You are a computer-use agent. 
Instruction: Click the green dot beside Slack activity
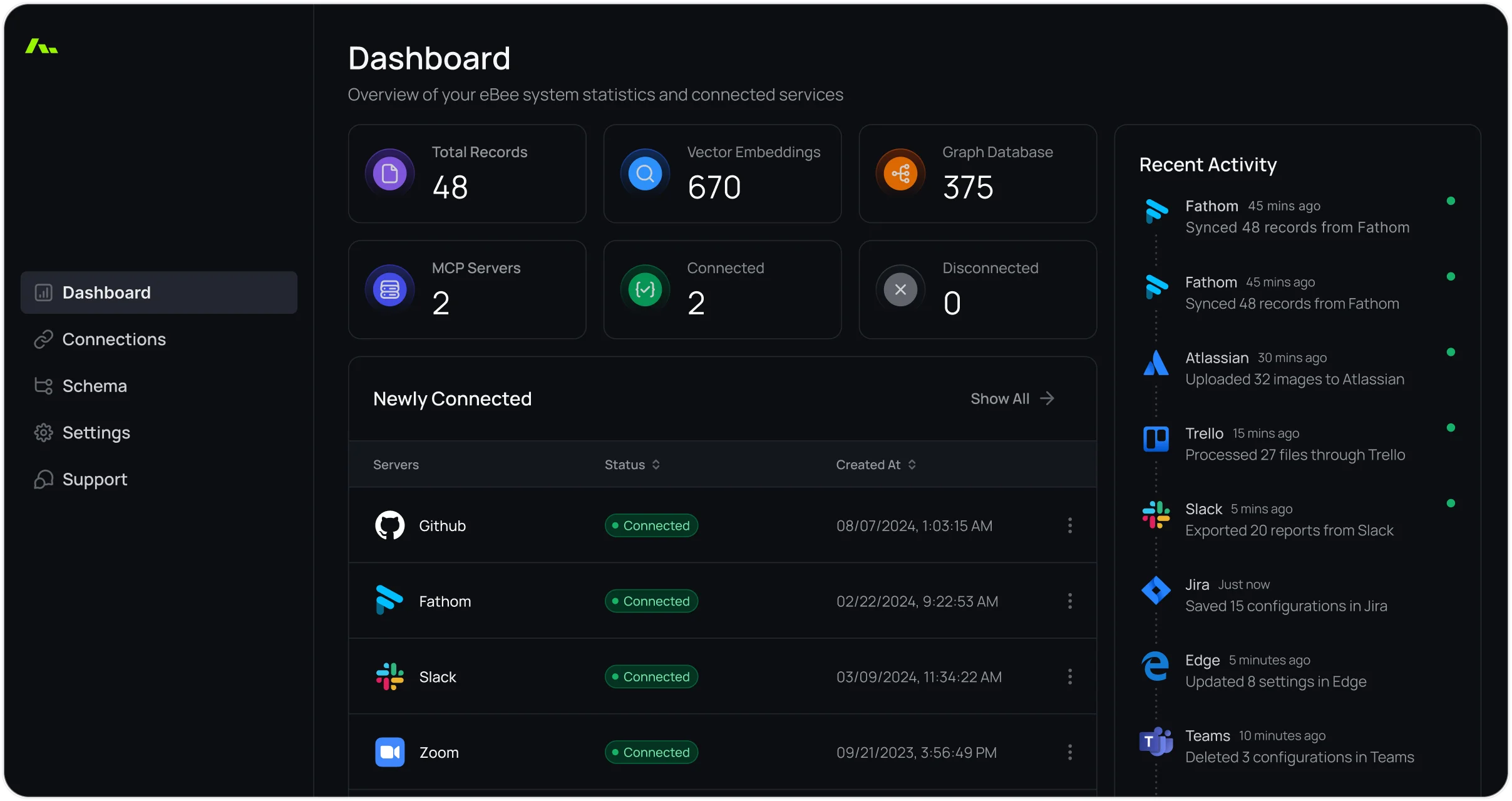[1451, 504]
